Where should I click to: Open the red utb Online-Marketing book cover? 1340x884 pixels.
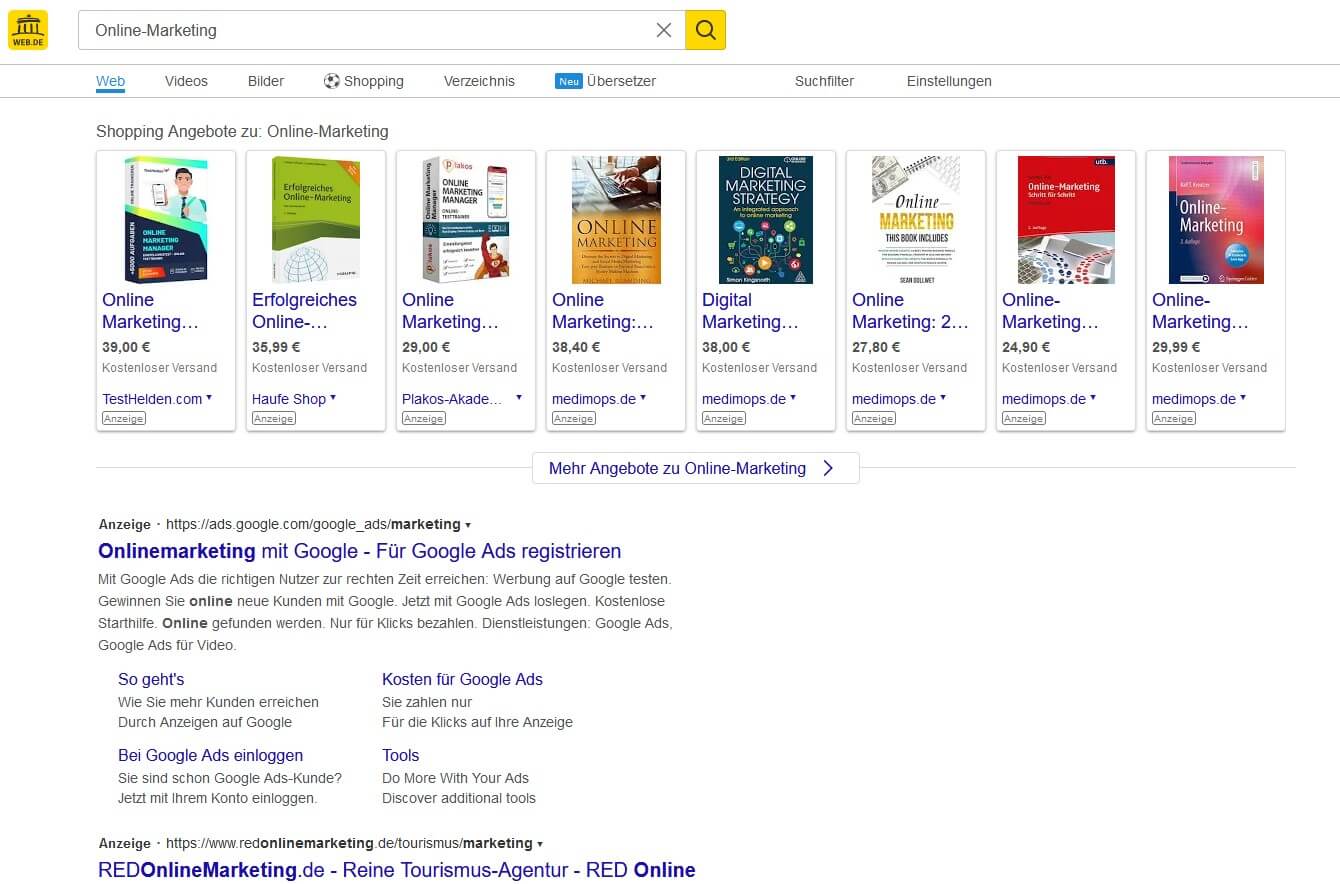(x=1066, y=220)
